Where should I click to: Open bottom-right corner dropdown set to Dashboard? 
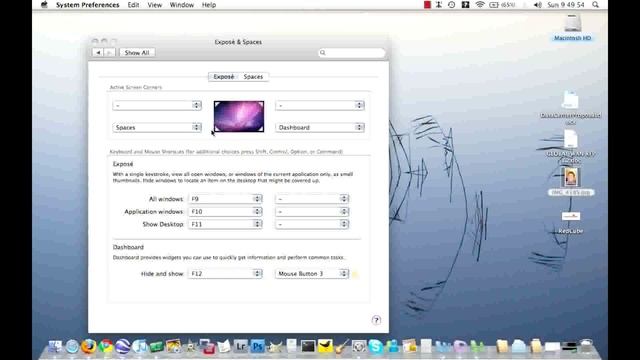[x=320, y=127]
